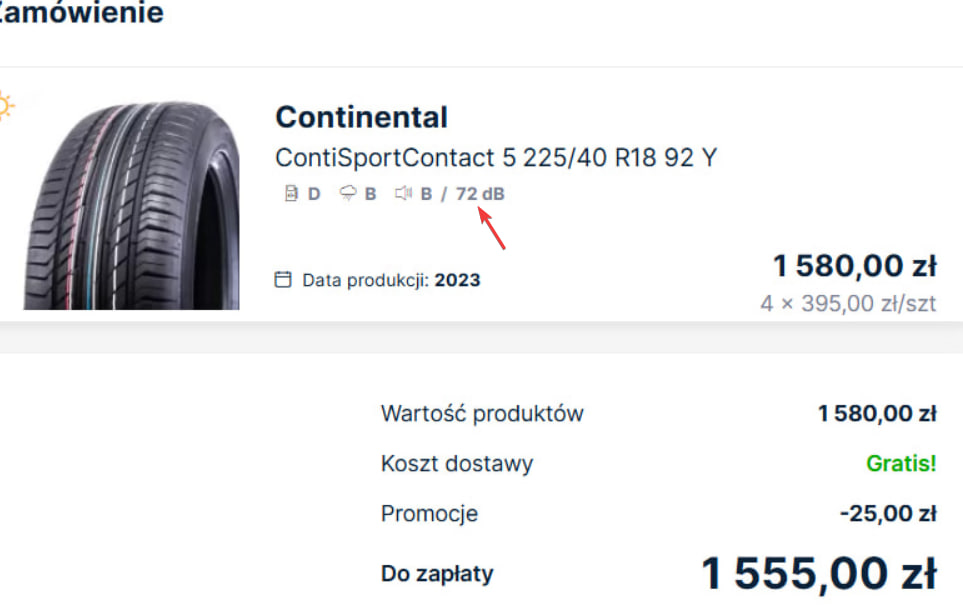Click the fuel efficiency class D label
The width and height of the screenshot is (963, 611).
tap(314, 194)
